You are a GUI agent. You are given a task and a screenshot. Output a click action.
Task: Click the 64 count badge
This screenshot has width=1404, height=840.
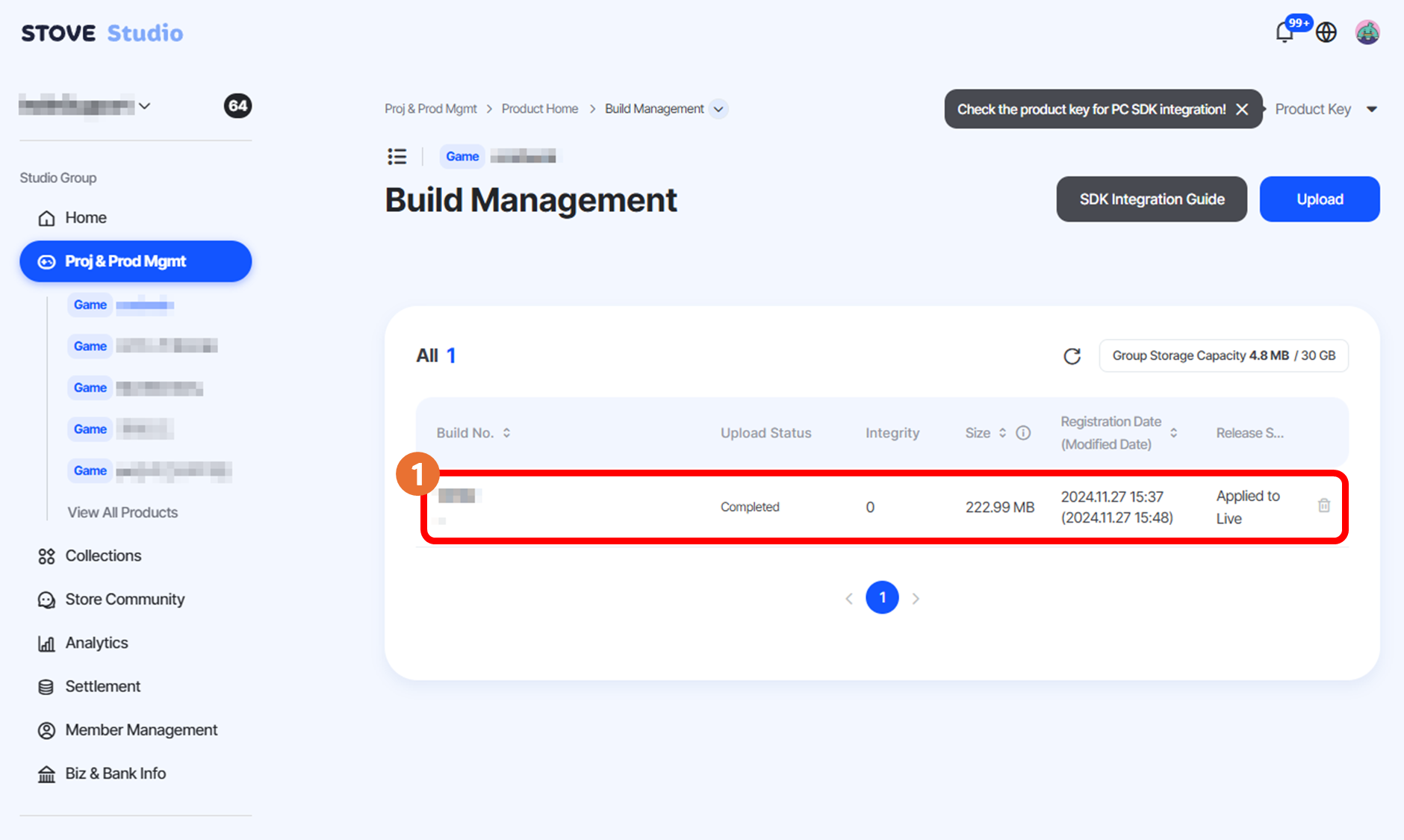click(237, 105)
